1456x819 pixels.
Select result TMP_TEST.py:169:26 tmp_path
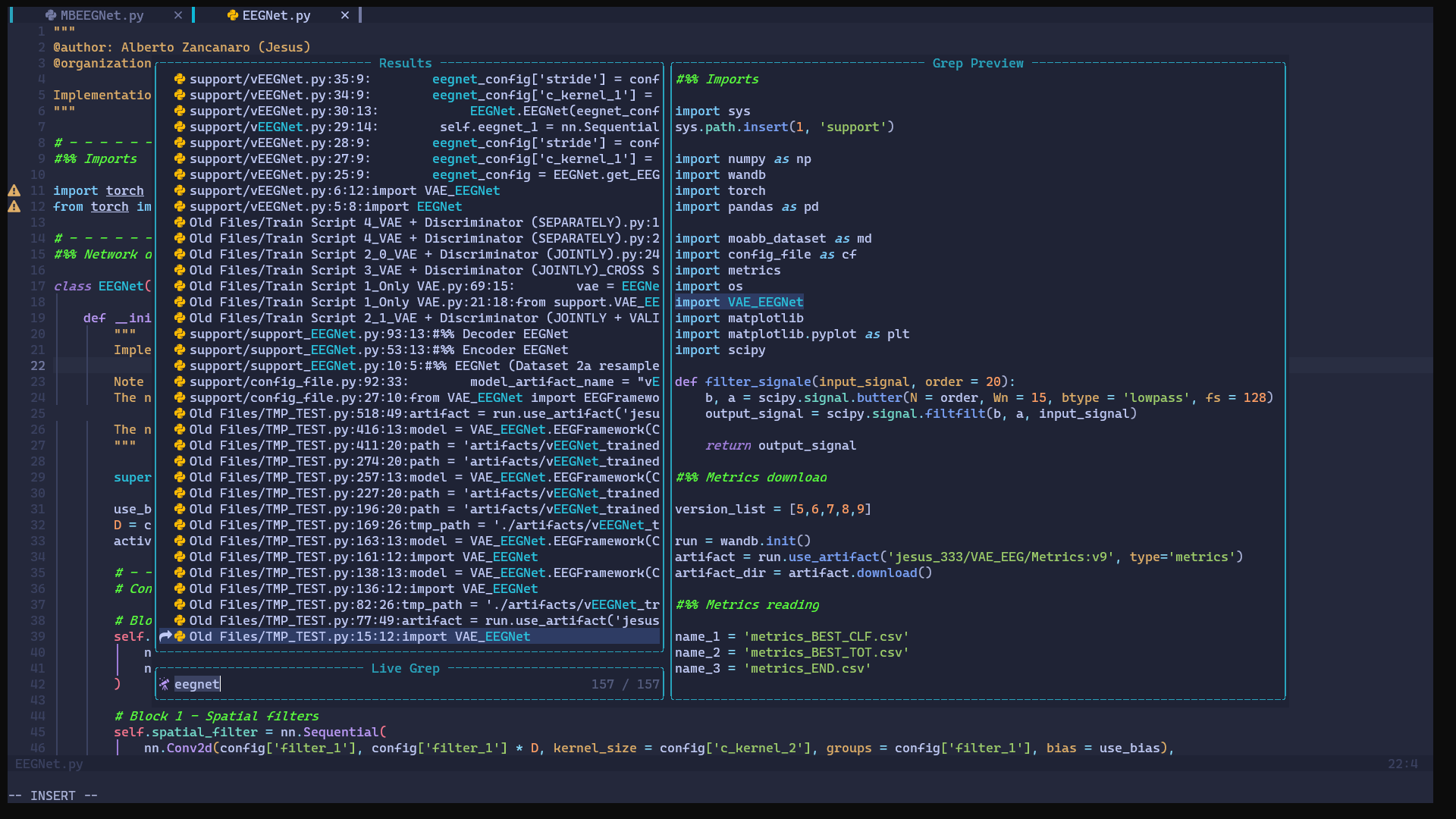409,525
